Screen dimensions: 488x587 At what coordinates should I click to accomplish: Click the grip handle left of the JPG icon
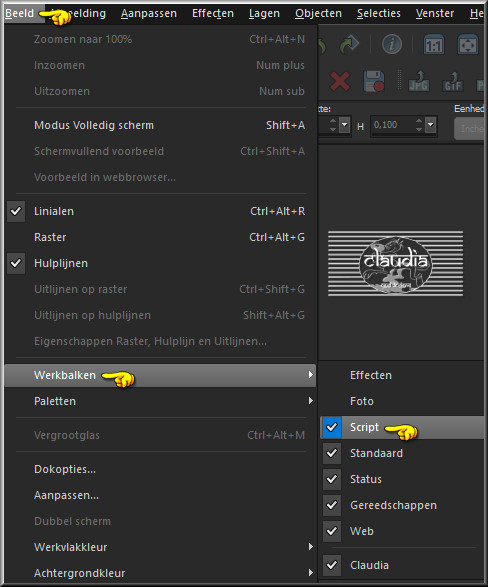[x=399, y=80]
